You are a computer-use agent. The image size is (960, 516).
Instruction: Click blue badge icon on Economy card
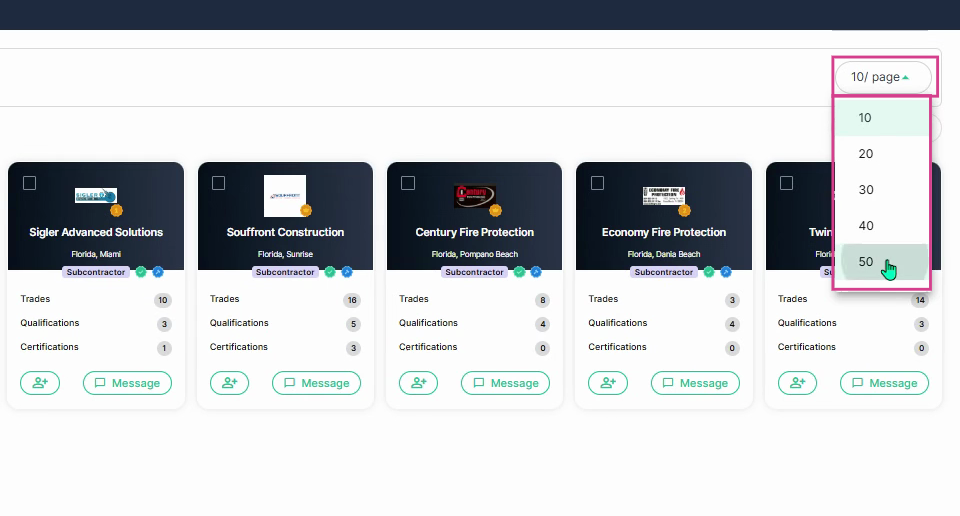pyautogui.click(x=726, y=272)
